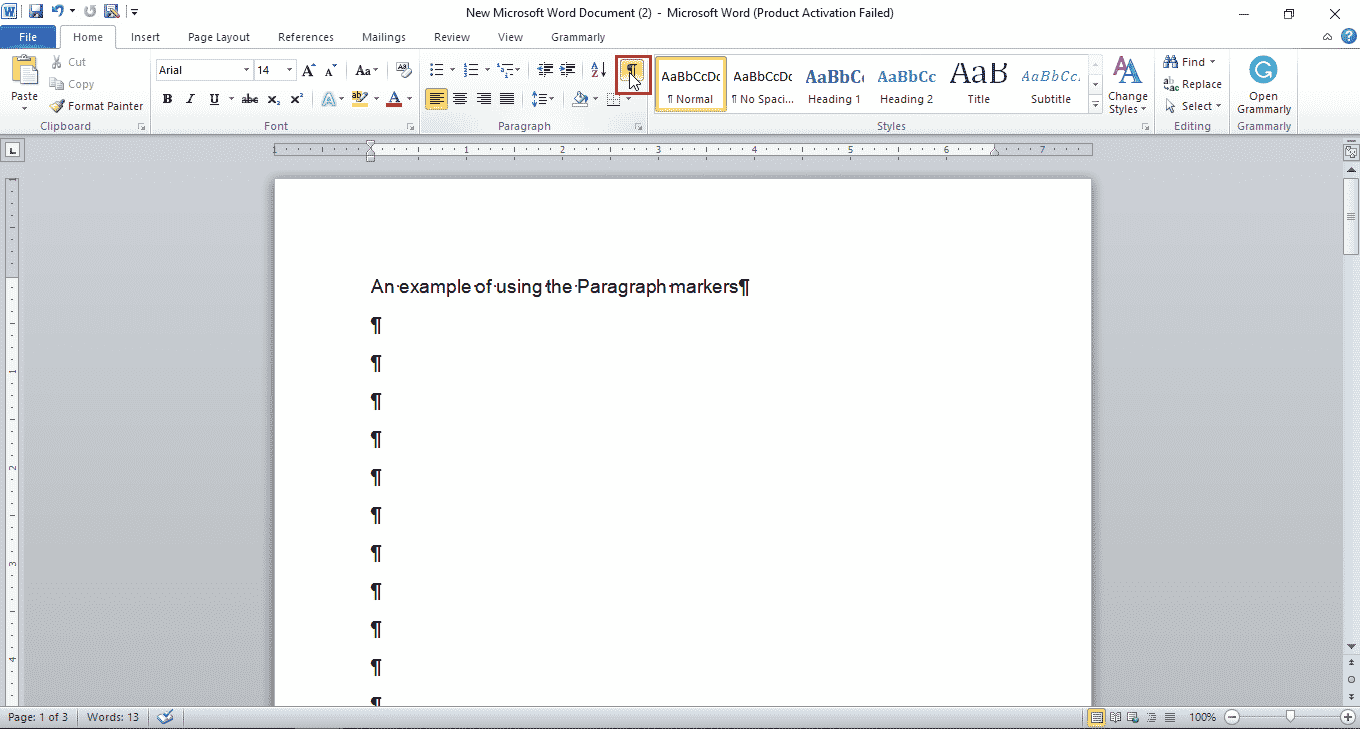Toggle the Show/Hide paragraph marks button
1360x729 pixels.
click(633, 71)
